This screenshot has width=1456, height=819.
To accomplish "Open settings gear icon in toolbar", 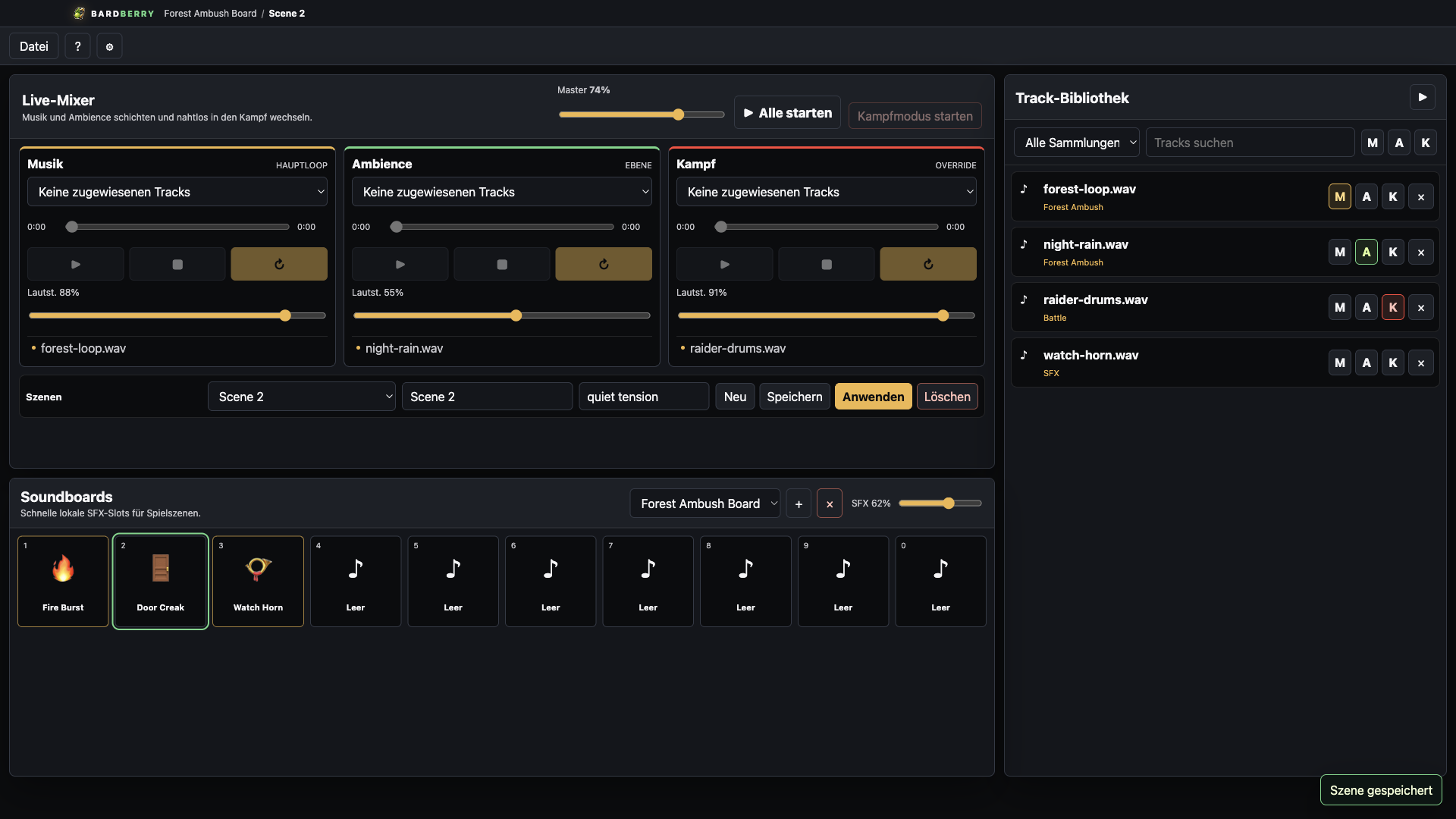I will pyautogui.click(x=109, y=46).
